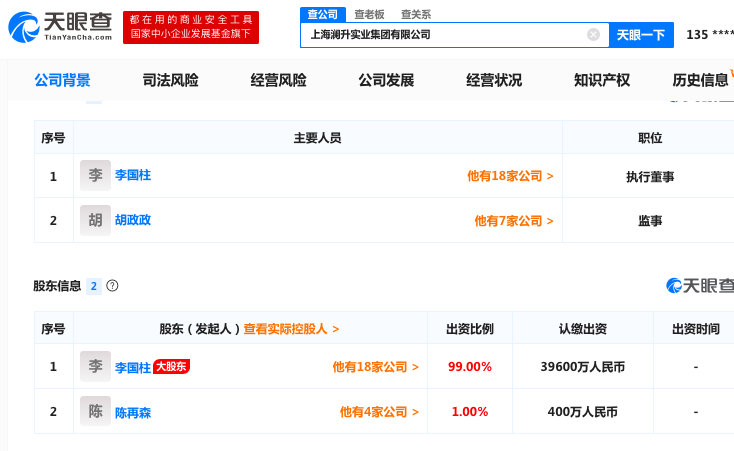Open the 陈再森 profile link
The height and width of the screenshot is (451, 734).
(133, 413)
